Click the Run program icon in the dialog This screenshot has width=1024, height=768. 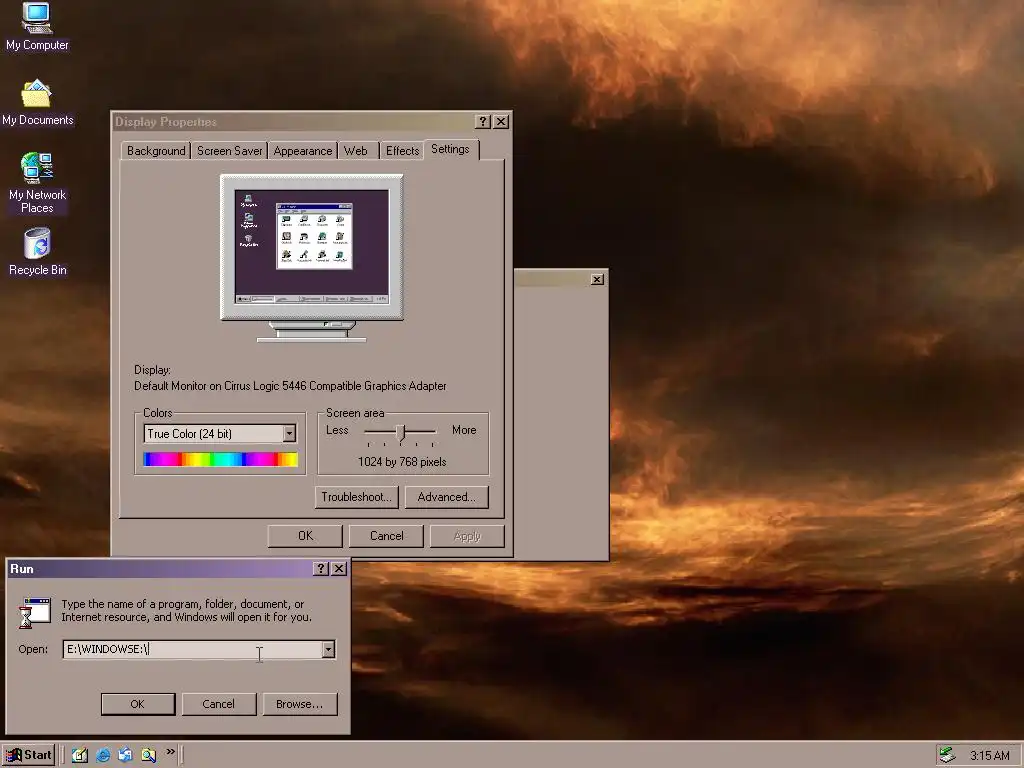click(35, 612)
